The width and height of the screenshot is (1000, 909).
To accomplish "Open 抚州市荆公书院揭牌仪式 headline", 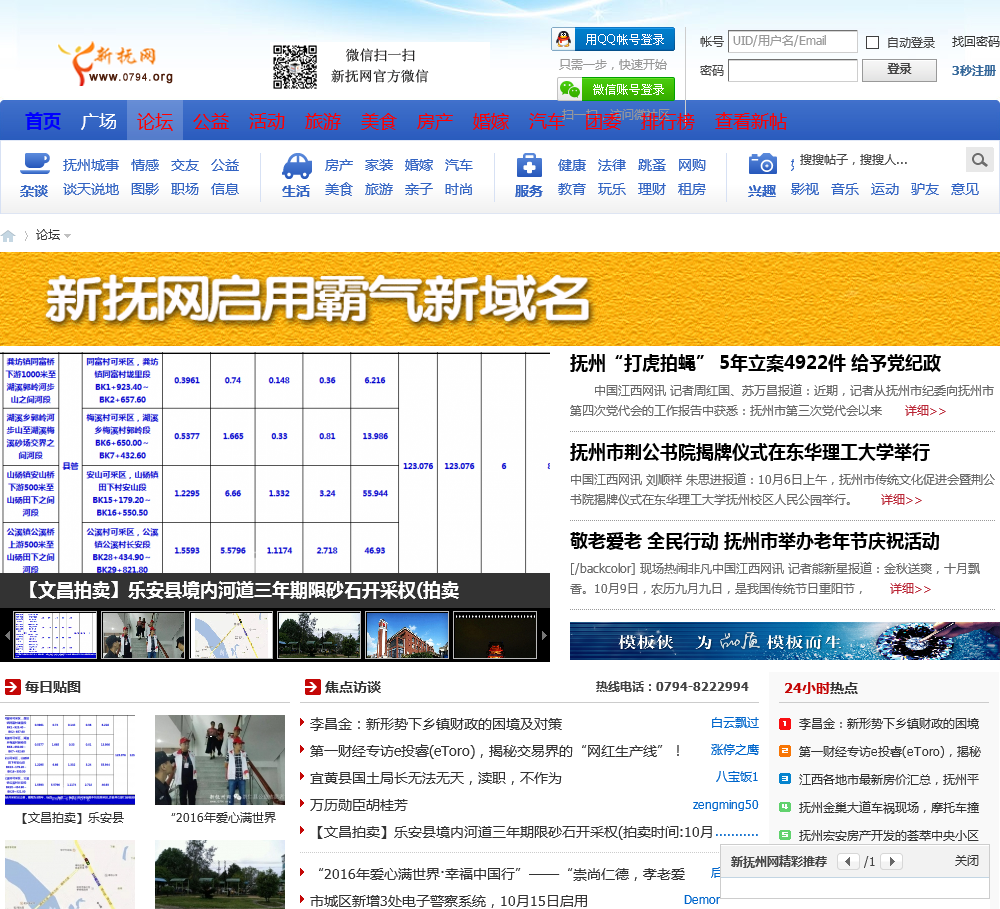I will 749,453.
